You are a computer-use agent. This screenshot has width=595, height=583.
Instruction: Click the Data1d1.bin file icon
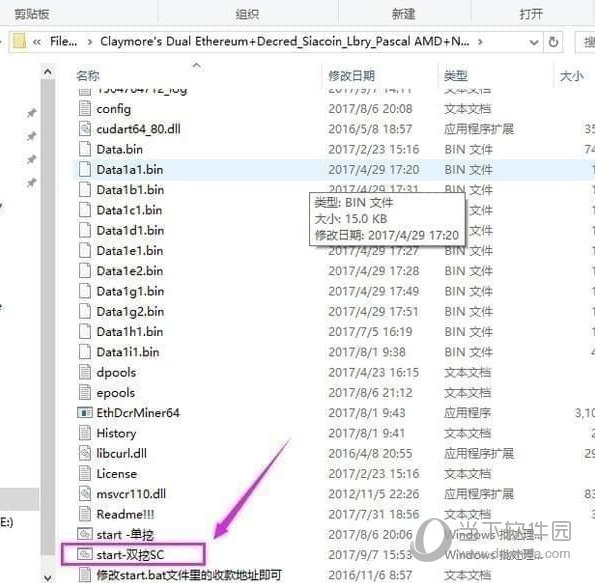pyautogui.click(x=85, y=230)
